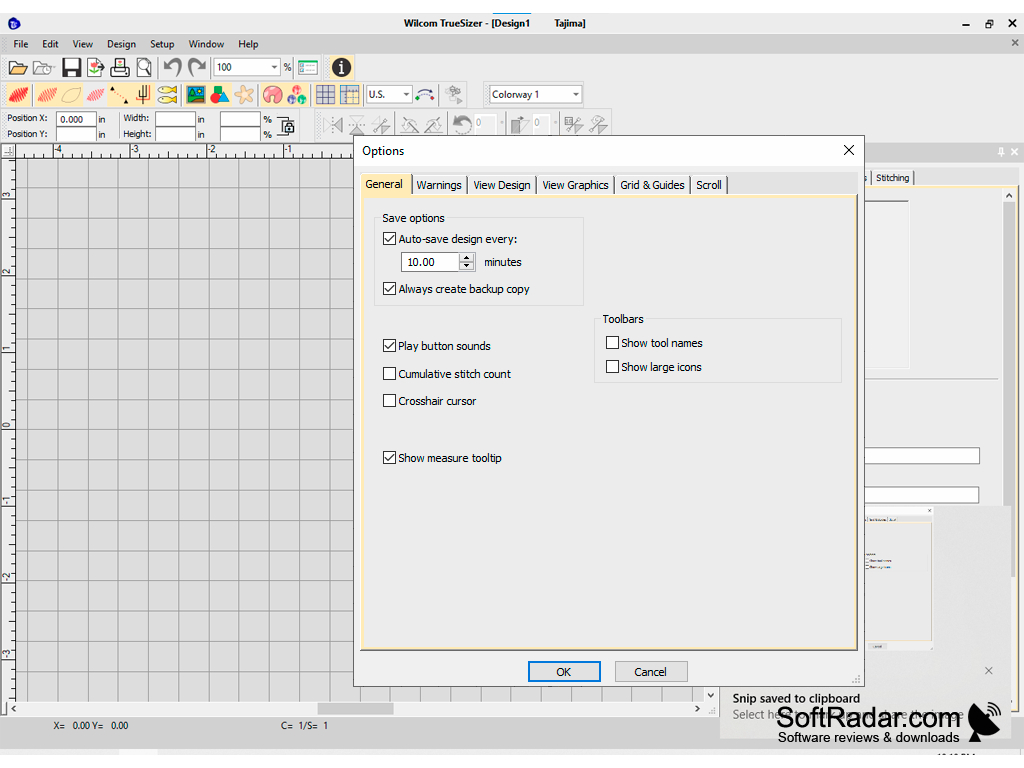Screen dimensions: 1024x768
Task: Toggle the Show Bitmaps landscape icon
Action: point(195,95)
